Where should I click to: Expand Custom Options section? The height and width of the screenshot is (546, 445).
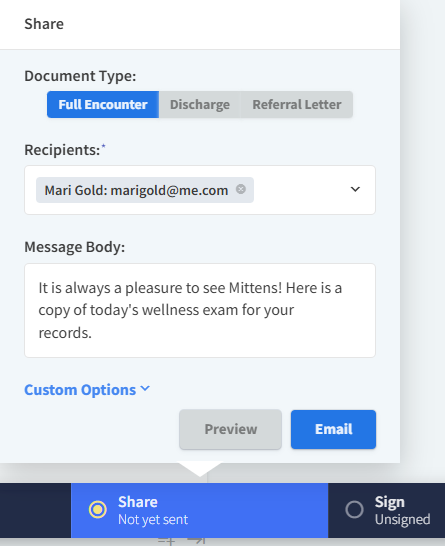(x=87, y=390)
